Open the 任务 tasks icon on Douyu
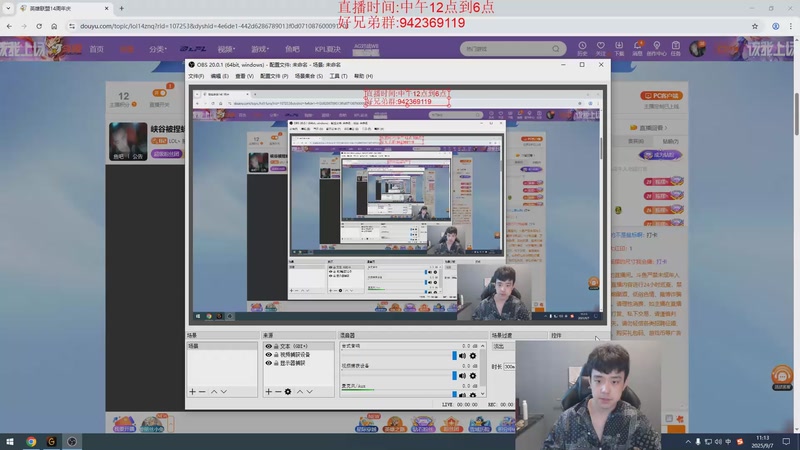800x450 pixels. point(676,48)
